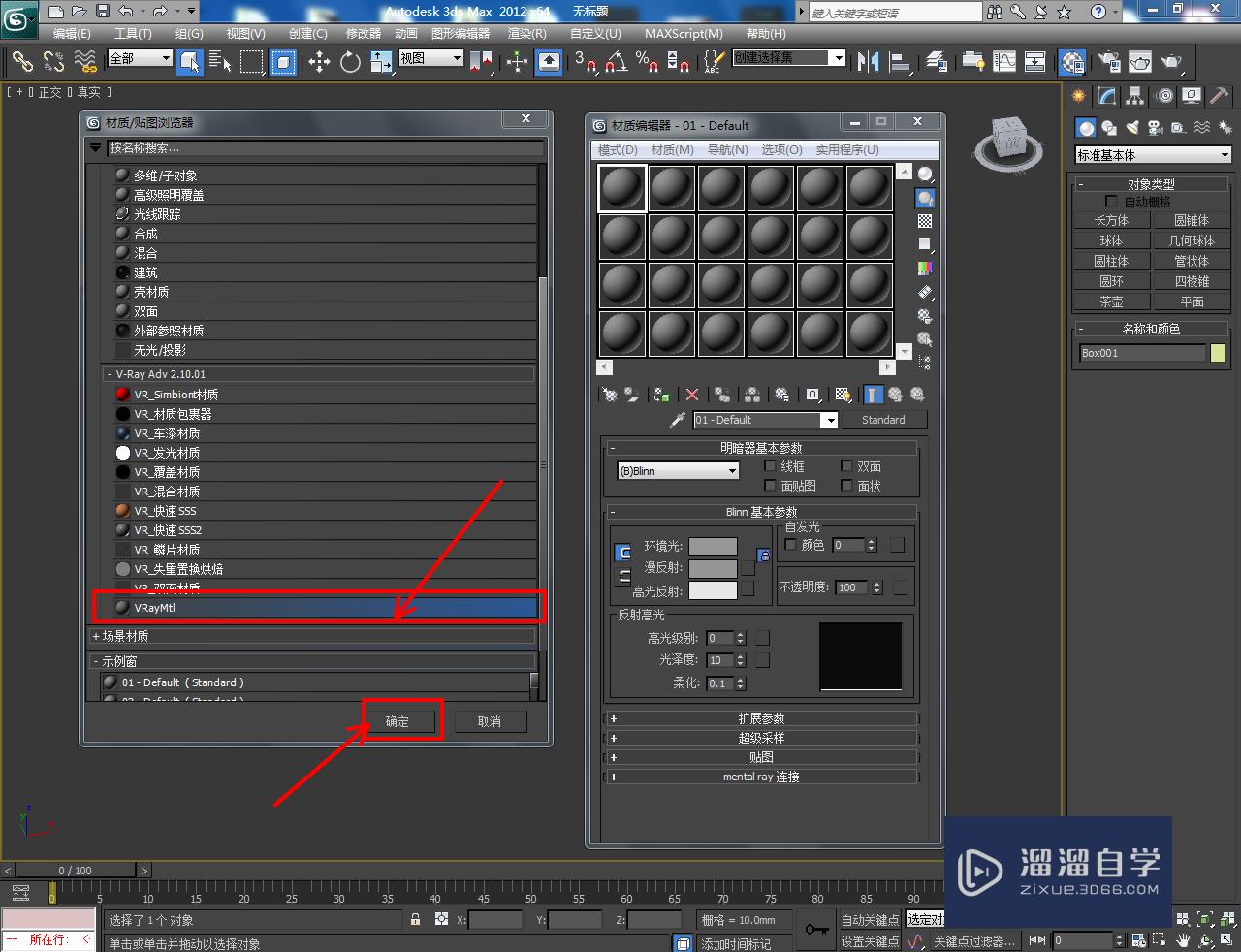Expand the 场景材质 group
This screenshot has height=952, width=1241.
(313, 636)
